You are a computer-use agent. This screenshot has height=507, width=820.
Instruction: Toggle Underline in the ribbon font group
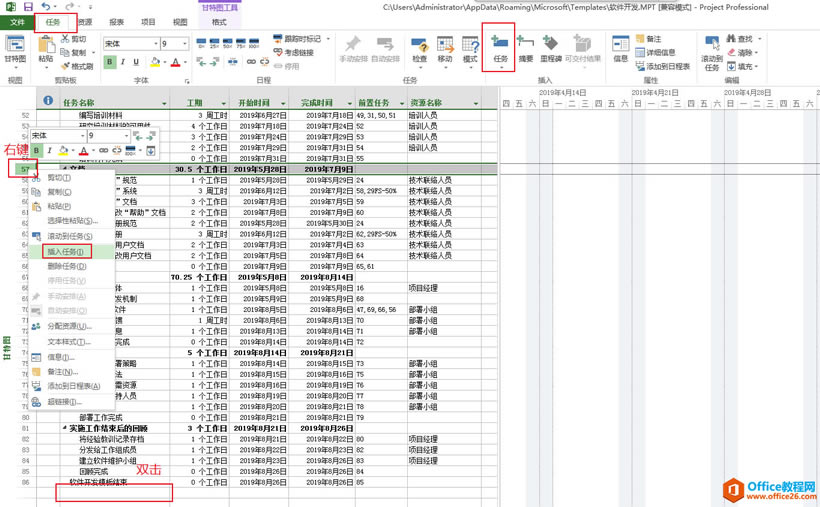point(136,62)
